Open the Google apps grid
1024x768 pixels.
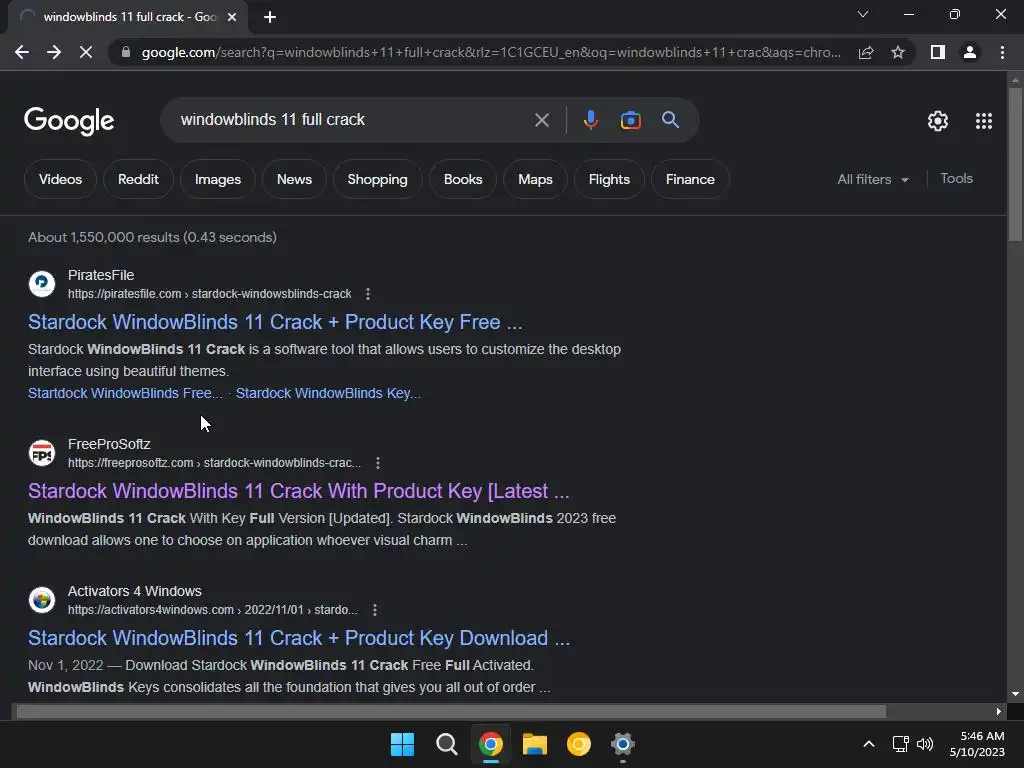984,121
